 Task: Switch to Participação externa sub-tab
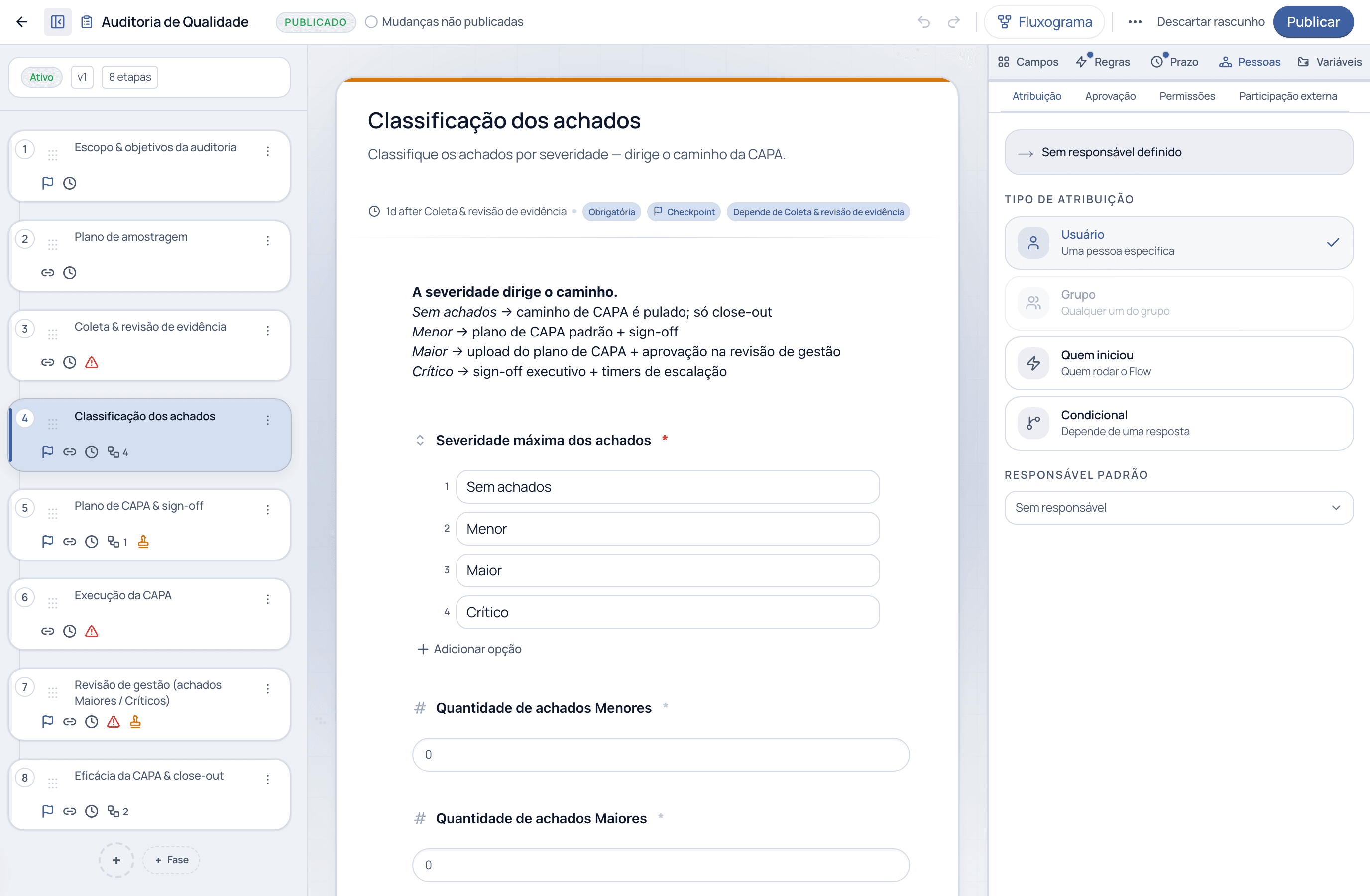tap(1288, 96)
